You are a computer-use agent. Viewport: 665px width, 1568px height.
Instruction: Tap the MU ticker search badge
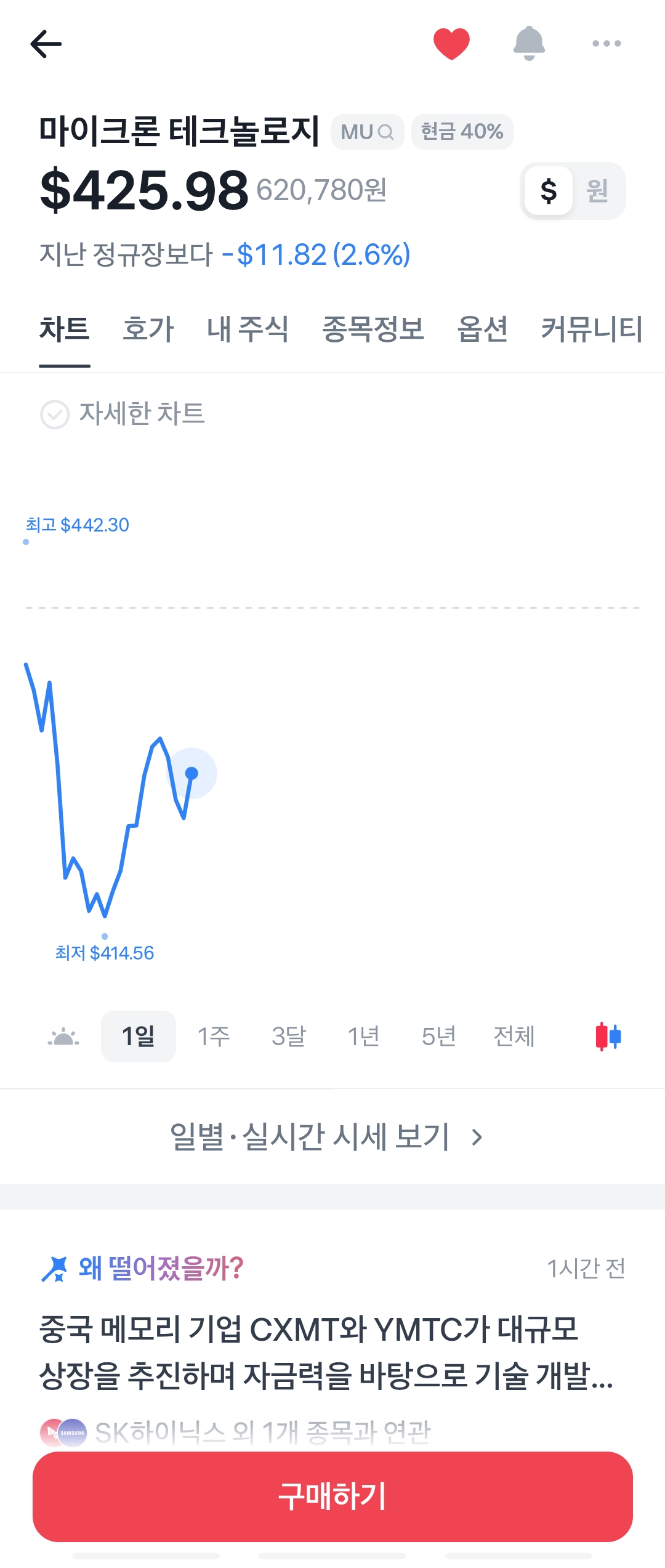(367, 132)
